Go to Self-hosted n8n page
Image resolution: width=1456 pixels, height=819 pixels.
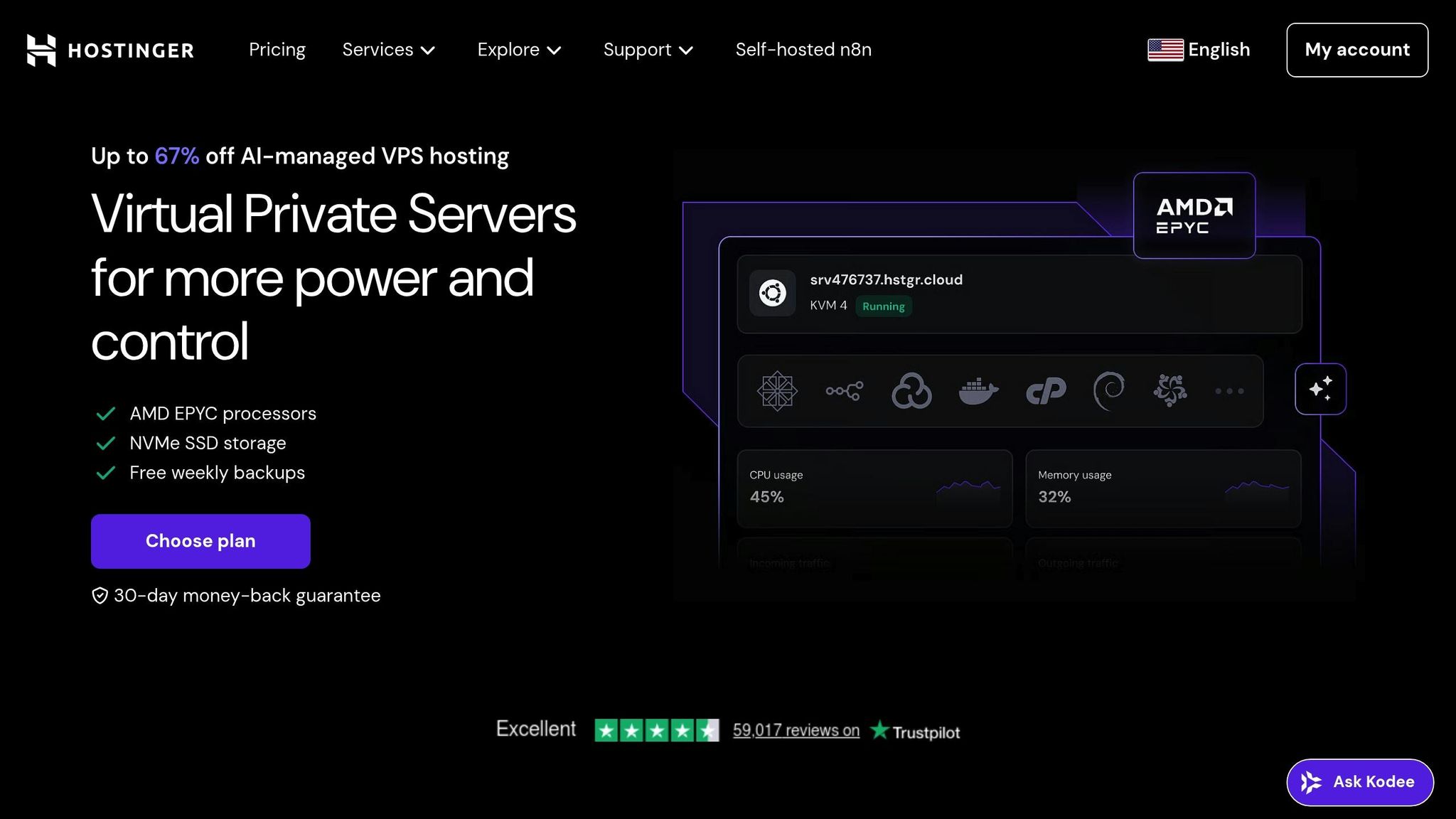coord(803,50)
